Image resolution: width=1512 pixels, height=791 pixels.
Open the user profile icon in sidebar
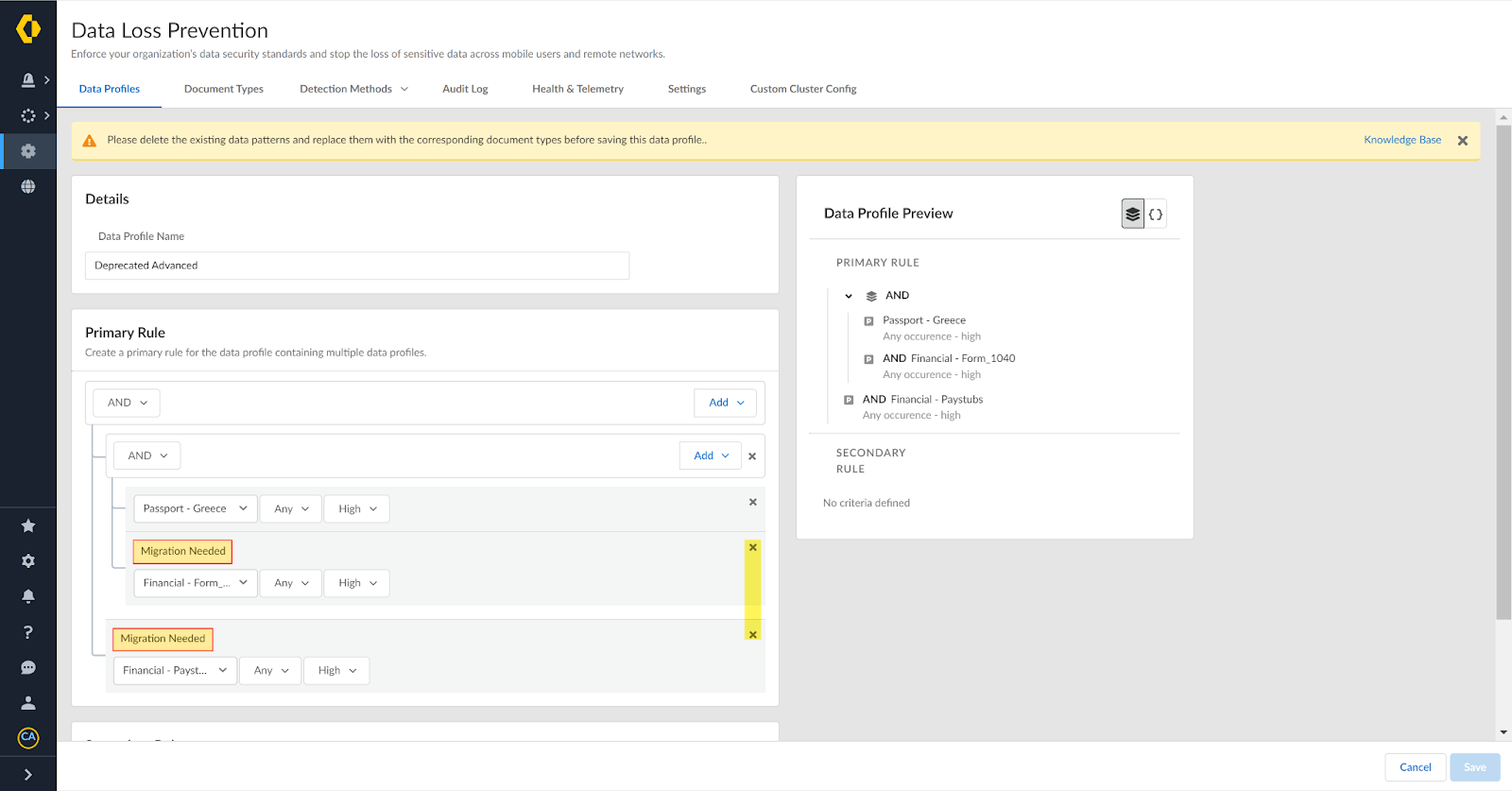pyautogui.click(x=28, y=703)
